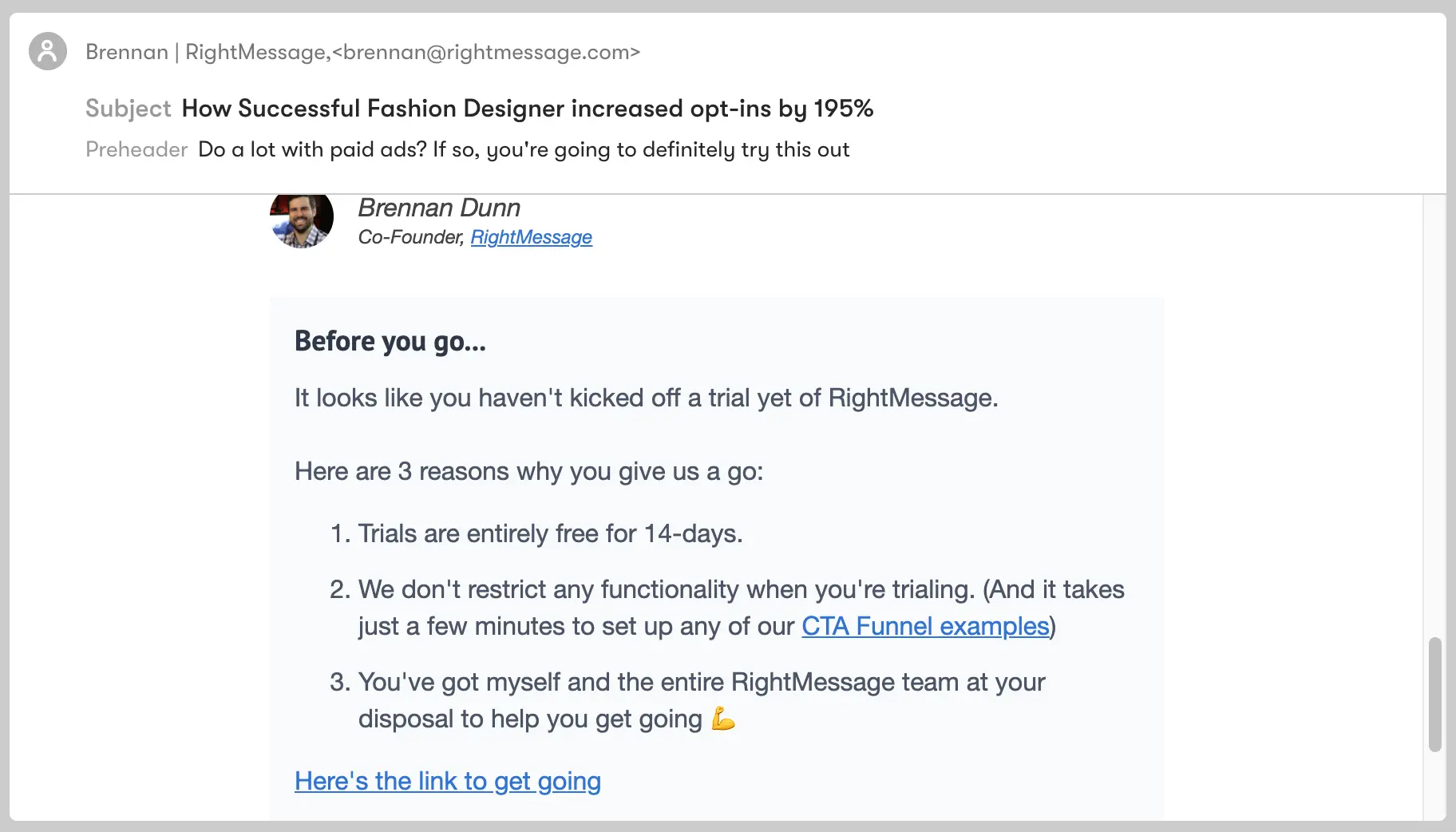The height and width of the screenshot is (832, 1456).
Task: Click the "Brennan Dunn" signature name
Action: click(x=439, y=208)
